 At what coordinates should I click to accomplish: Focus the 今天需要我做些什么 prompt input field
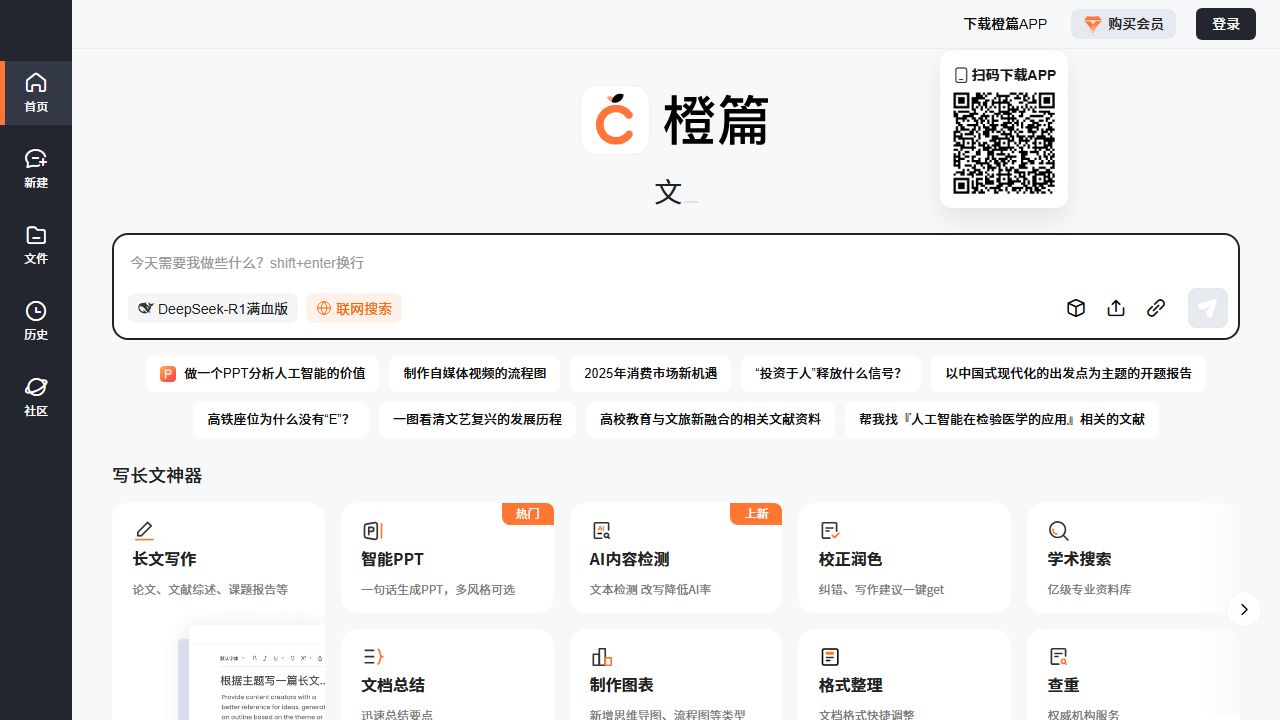[x=676, y=263]
